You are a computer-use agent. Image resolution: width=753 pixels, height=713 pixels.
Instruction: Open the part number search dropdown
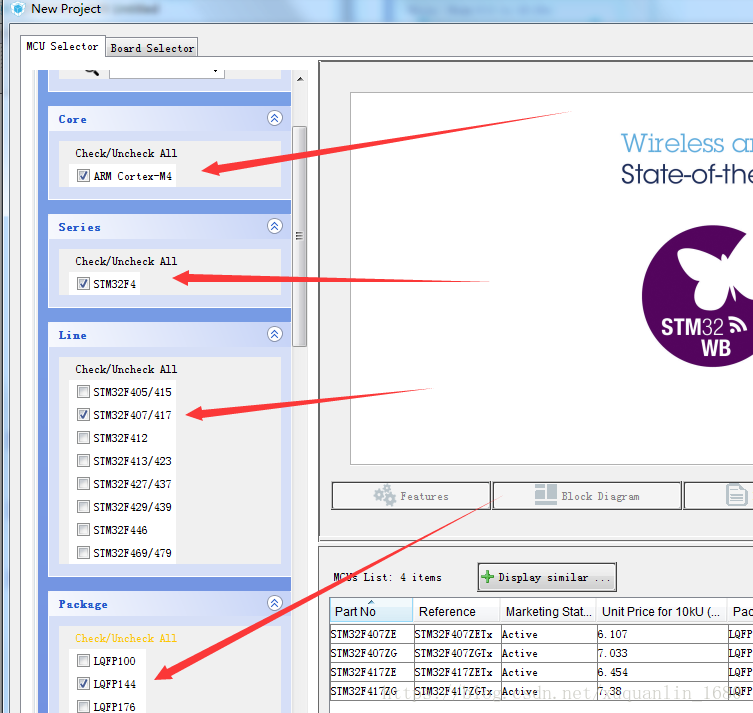pyautogui.click(x=216, y=72)
